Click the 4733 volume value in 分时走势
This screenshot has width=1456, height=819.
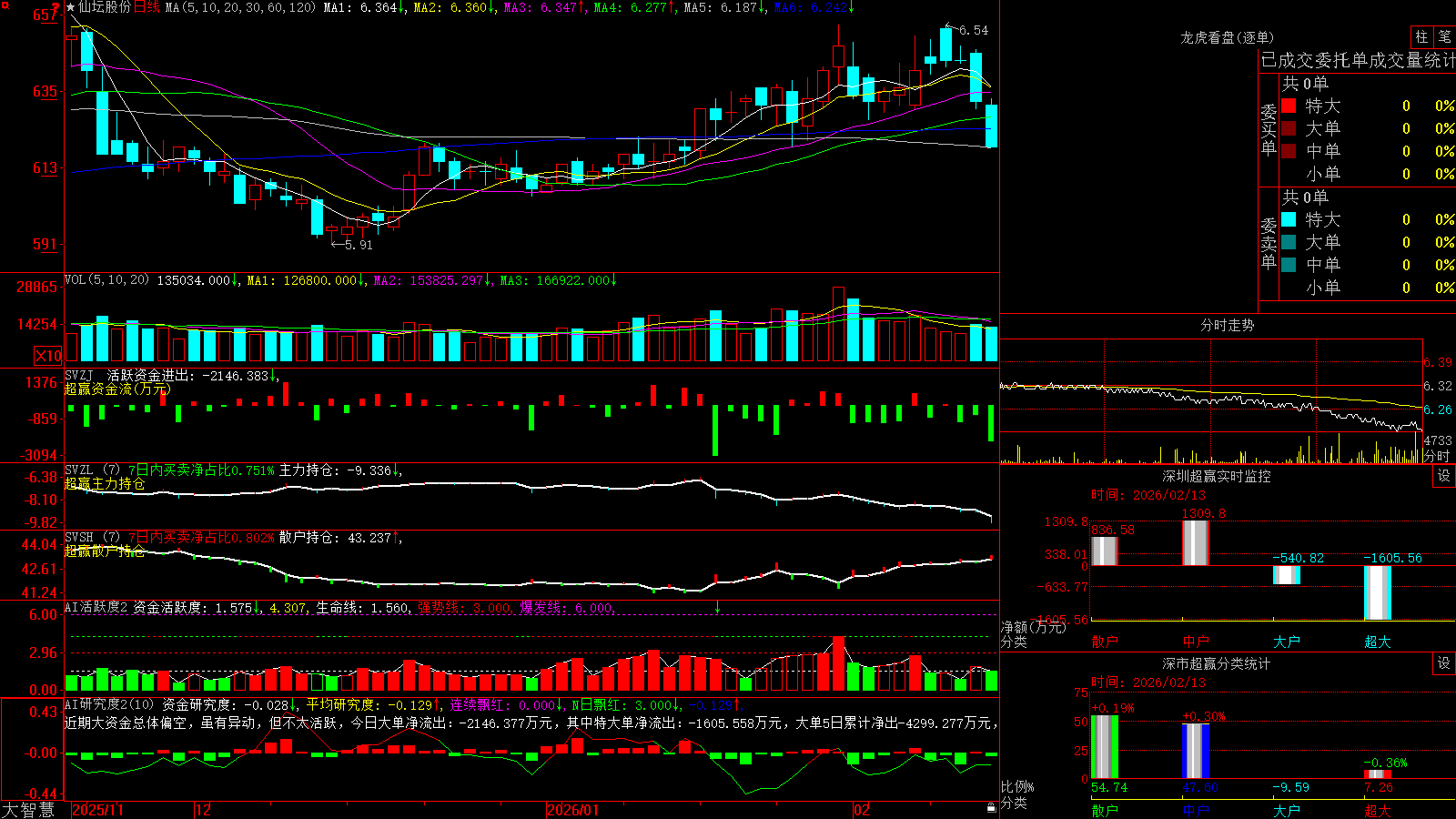pyautogui.click(x=1438, y=440)
